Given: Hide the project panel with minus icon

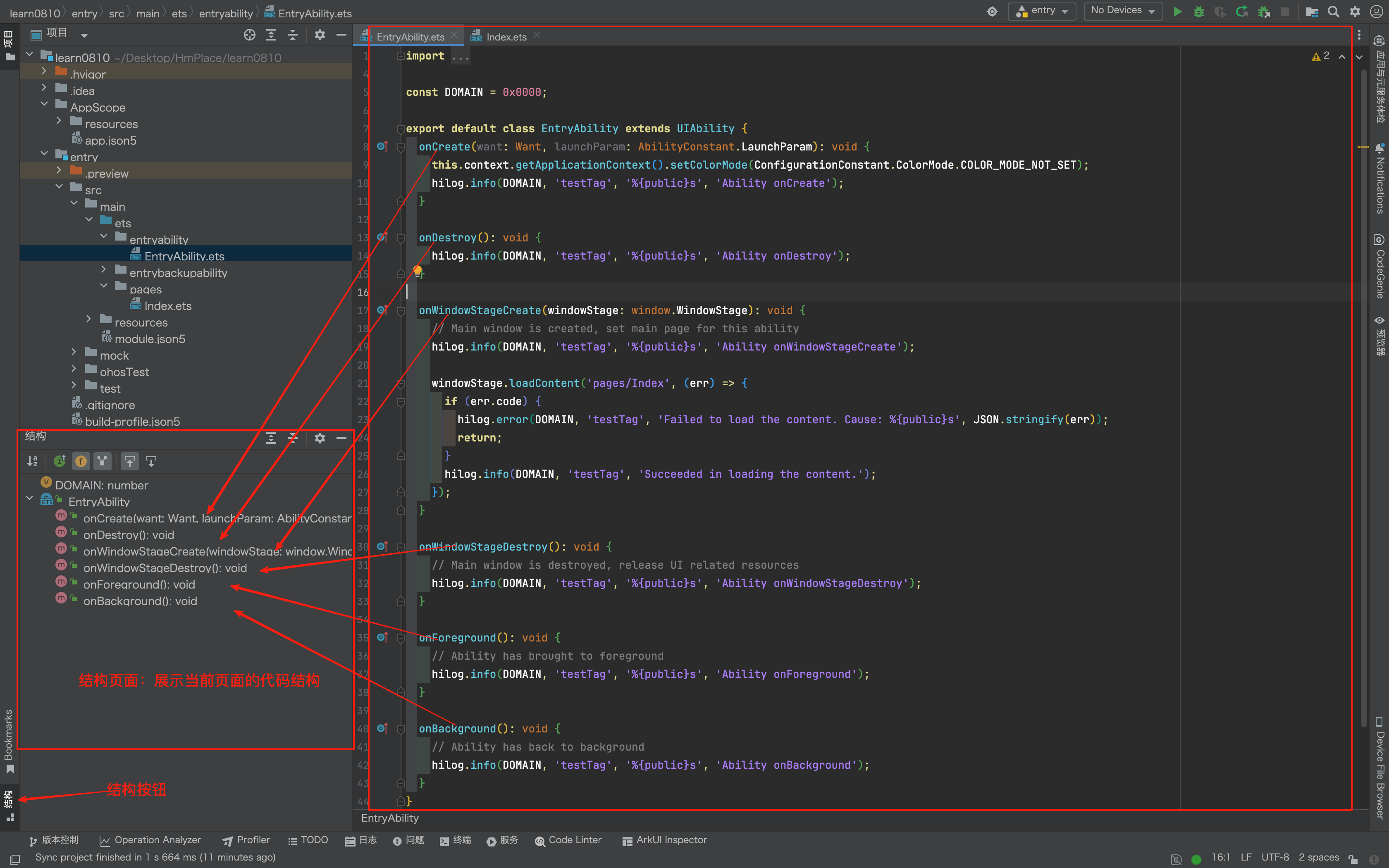Looking at the screenshot, I should coord(341,35).
